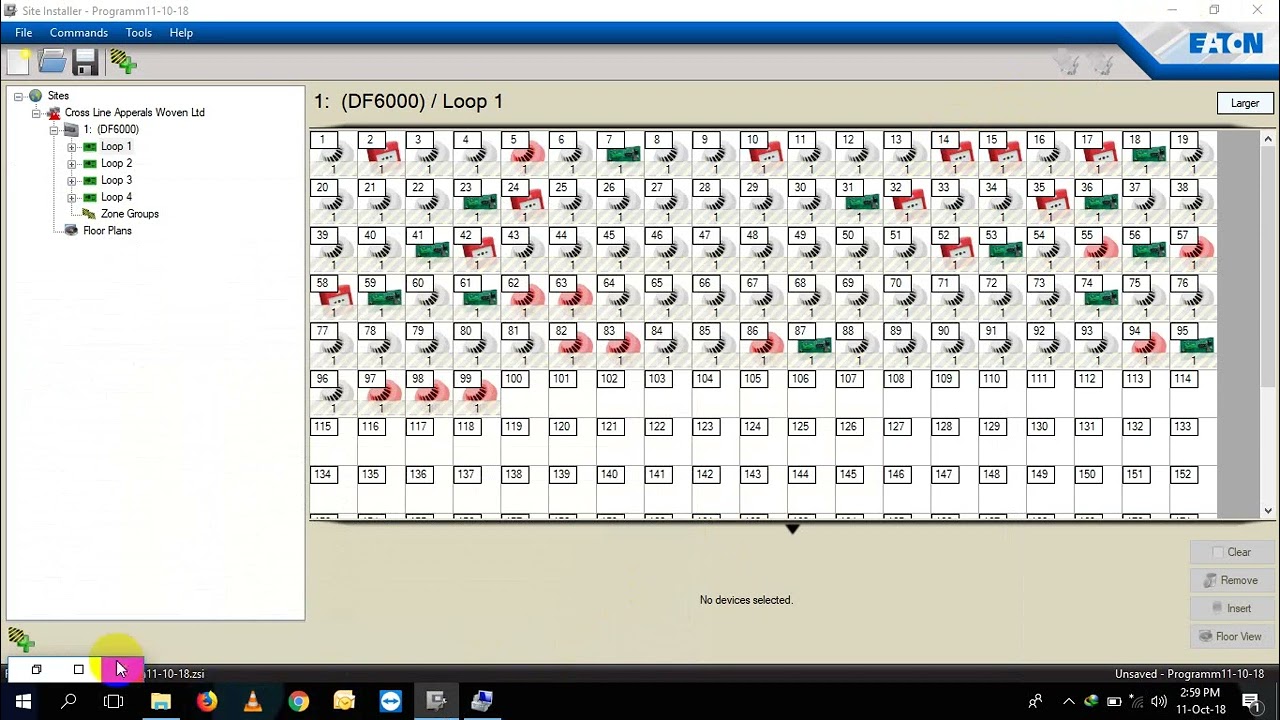Select interface module at address 23
The width and height of the screenshot is (1280, 720).
click(479, 203)
